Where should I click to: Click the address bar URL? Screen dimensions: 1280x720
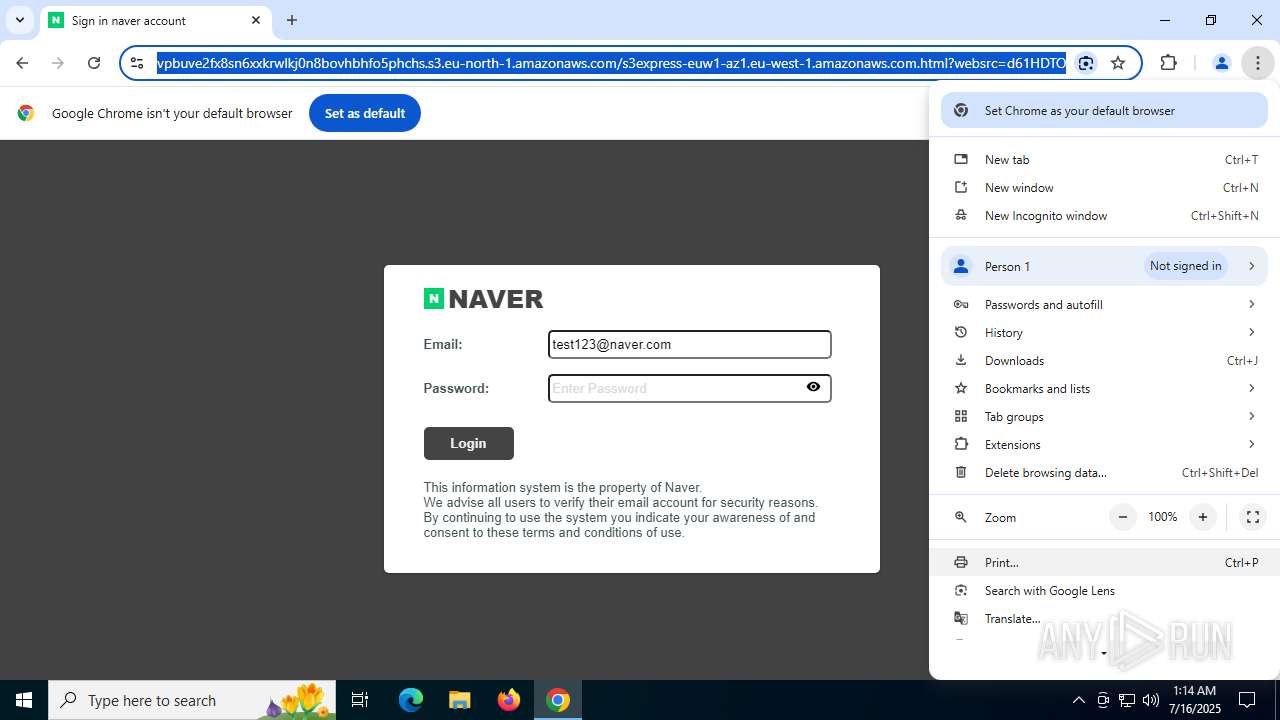(x=611, y=63)
